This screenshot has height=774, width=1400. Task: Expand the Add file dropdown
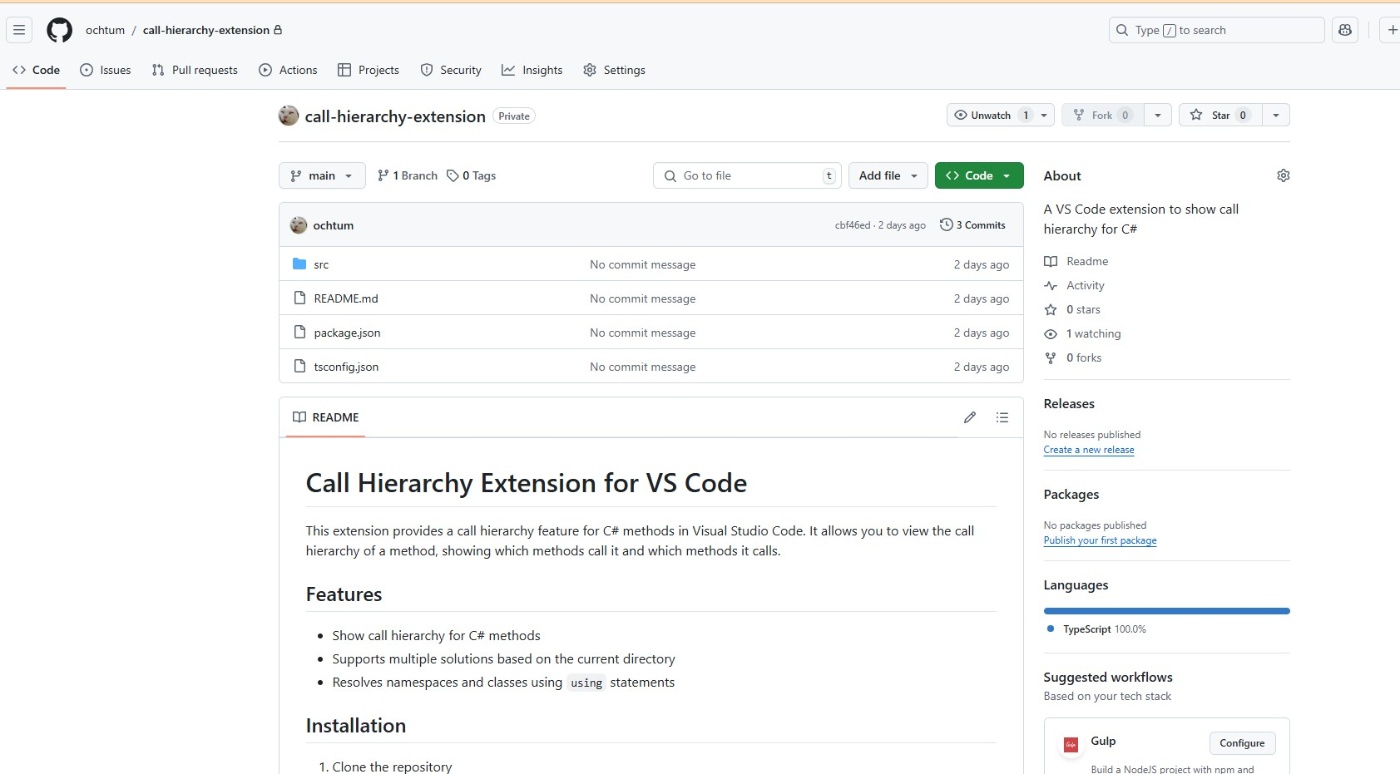[x=888, y=176]
